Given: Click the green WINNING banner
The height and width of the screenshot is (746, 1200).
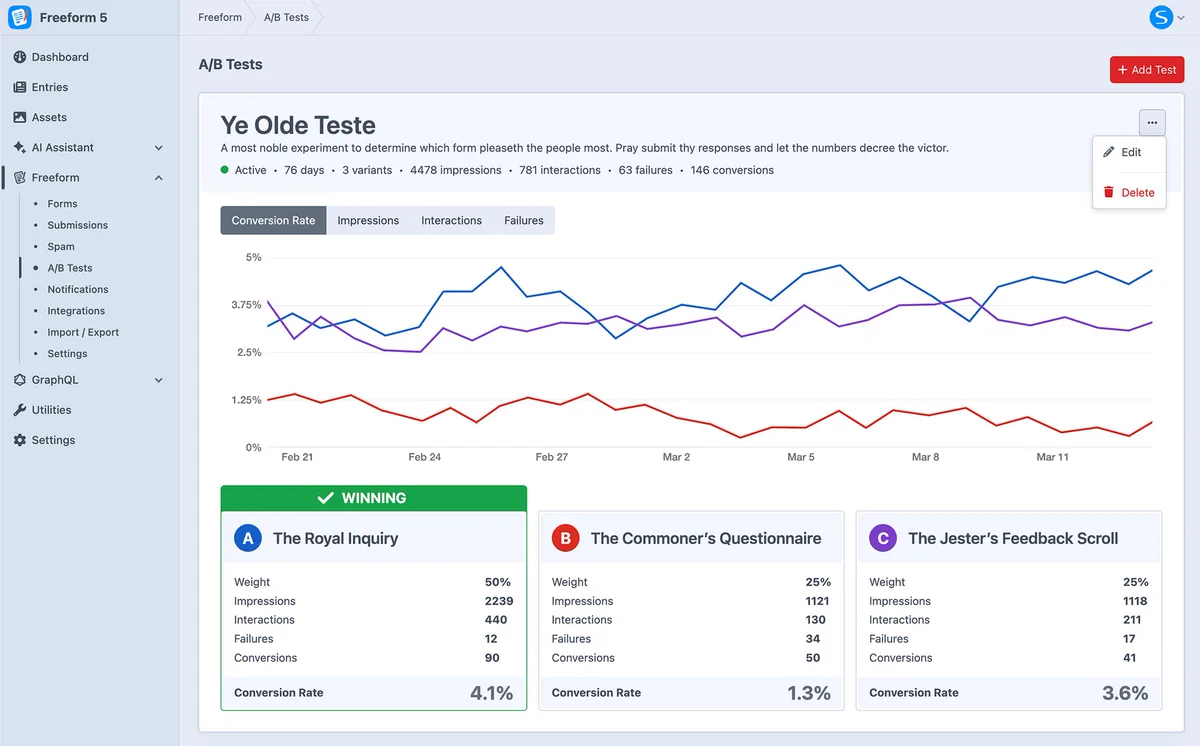Looking at the screenshot, I should (x=373, y=497).
